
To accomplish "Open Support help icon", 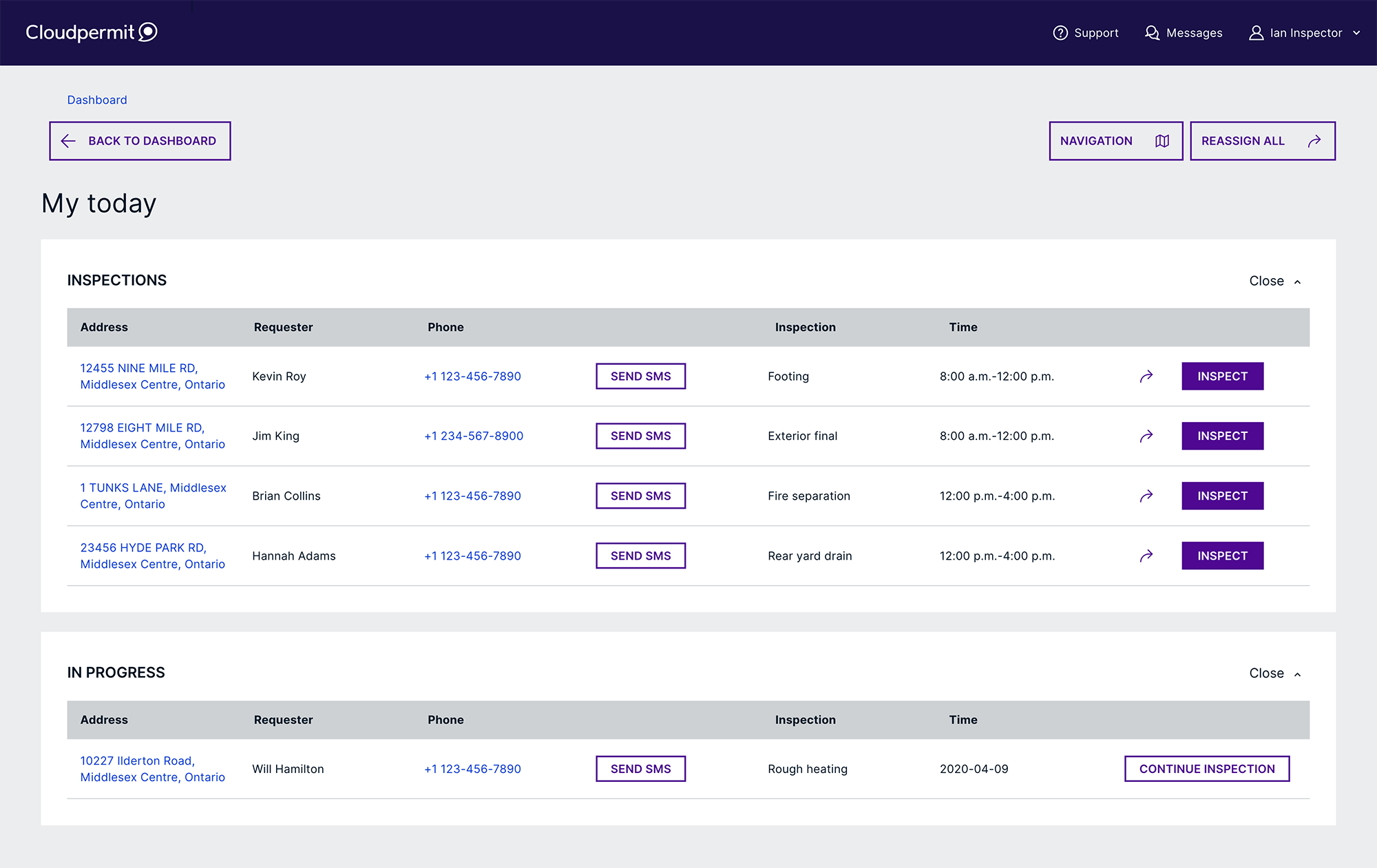I will [x=1060, y=33].
